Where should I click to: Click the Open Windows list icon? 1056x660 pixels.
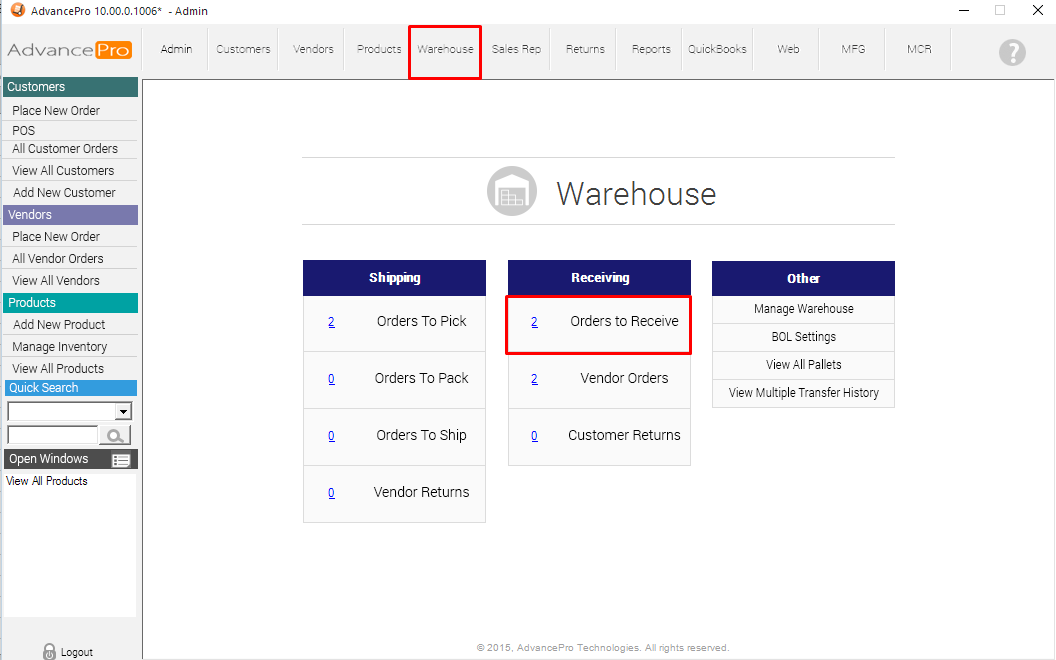coord(121,460)
